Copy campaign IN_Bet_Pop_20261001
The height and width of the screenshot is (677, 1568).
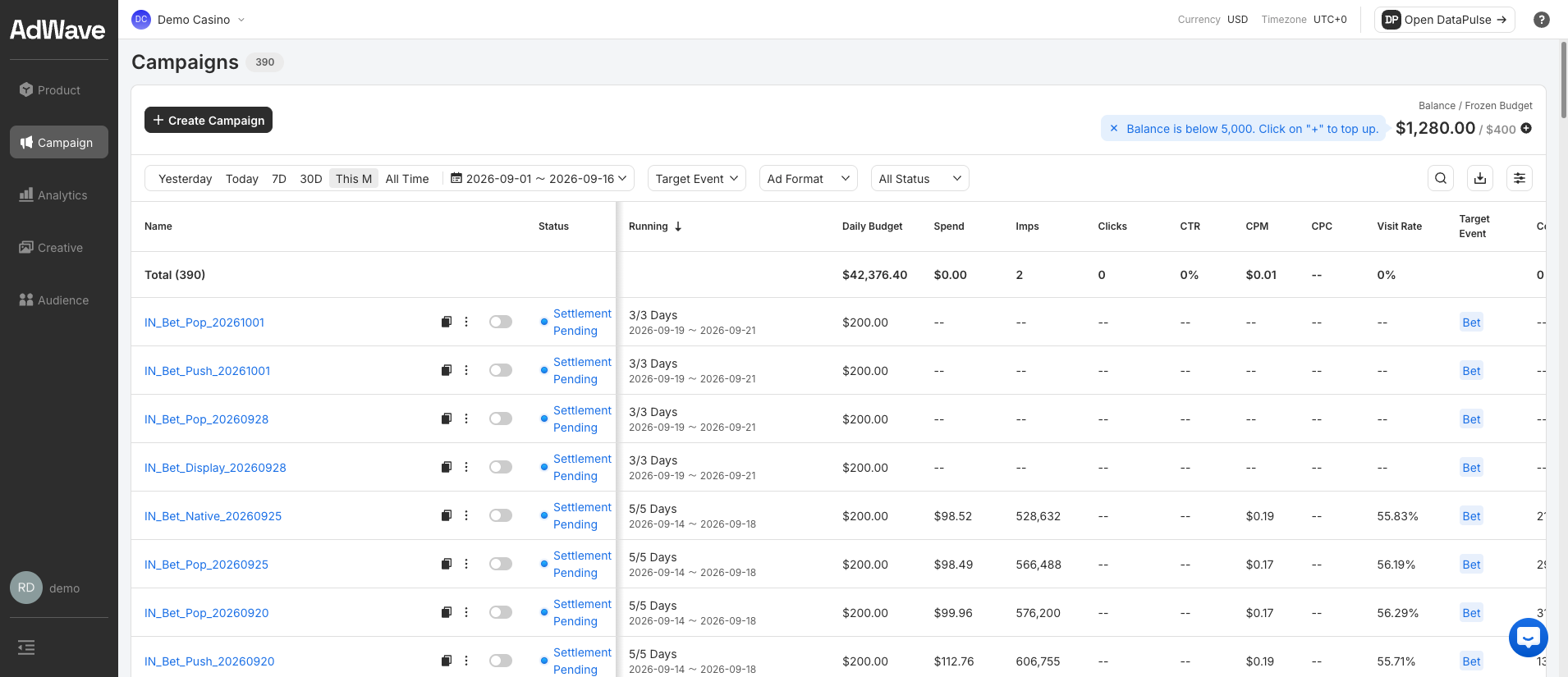click(447, 322)
